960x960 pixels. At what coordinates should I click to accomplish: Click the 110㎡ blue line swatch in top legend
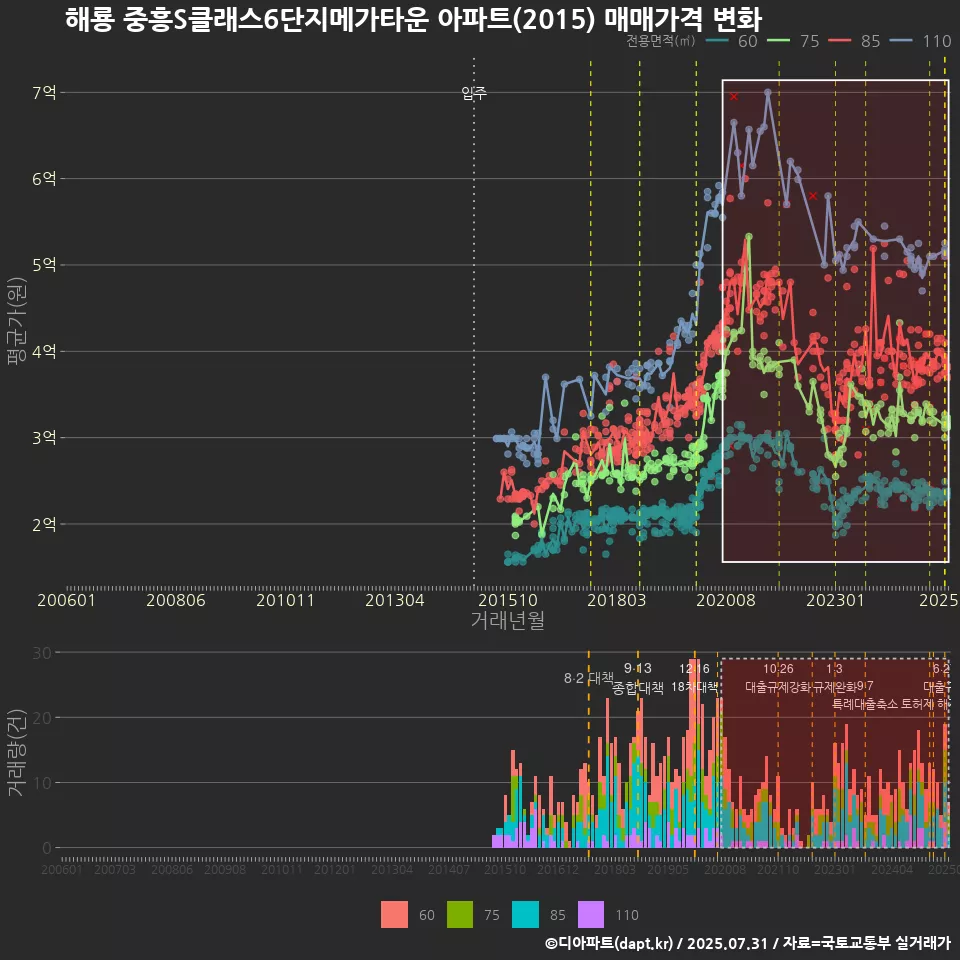(901, 41)
